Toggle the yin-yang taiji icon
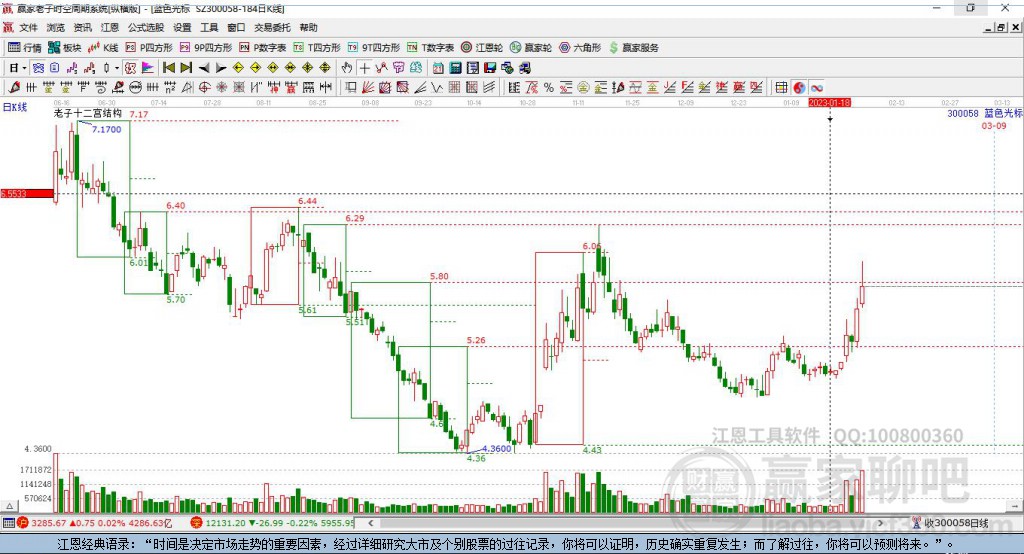The width and height of the screenshot is (1024, 554). [799, 88]
